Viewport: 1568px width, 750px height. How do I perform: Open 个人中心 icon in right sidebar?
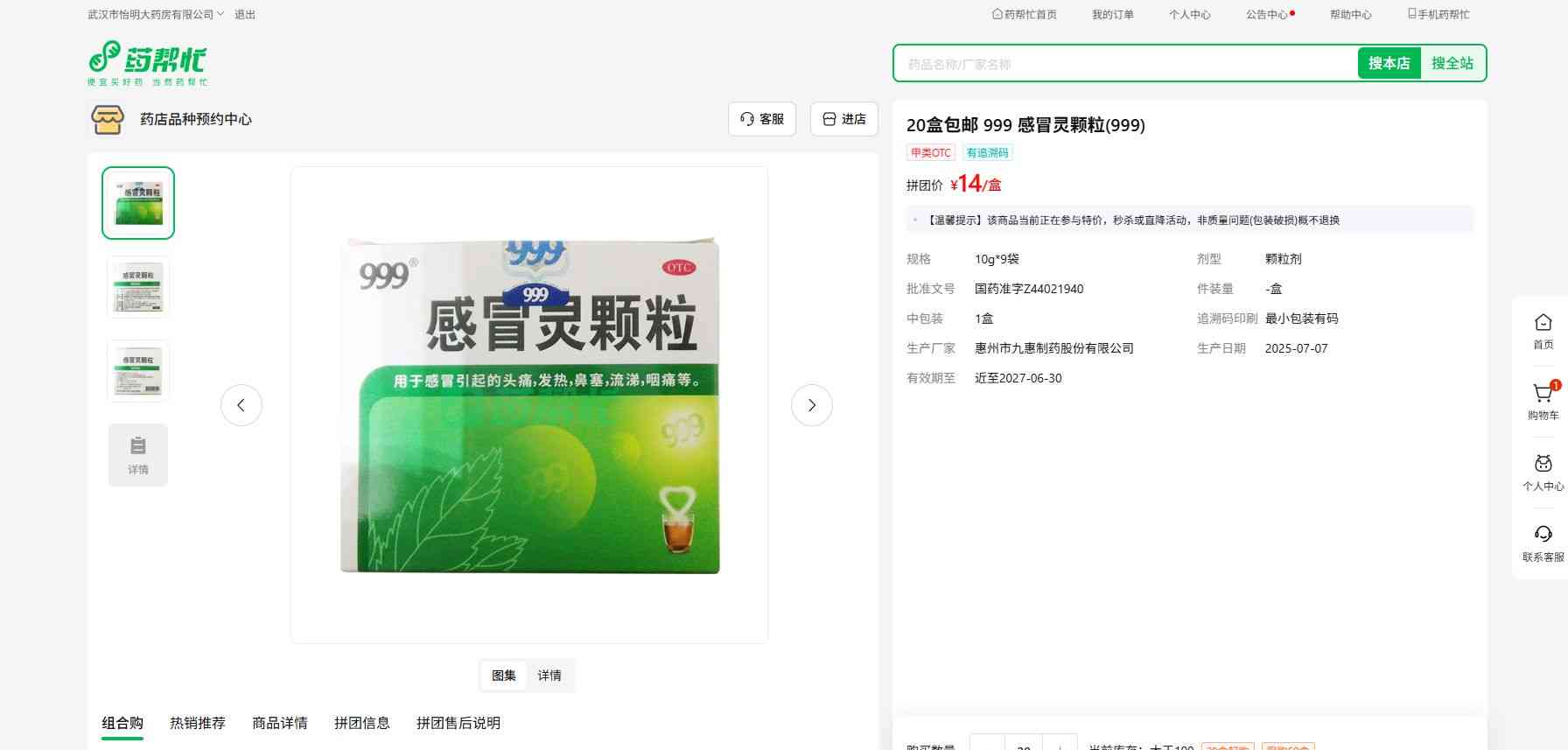point(1543,464)
